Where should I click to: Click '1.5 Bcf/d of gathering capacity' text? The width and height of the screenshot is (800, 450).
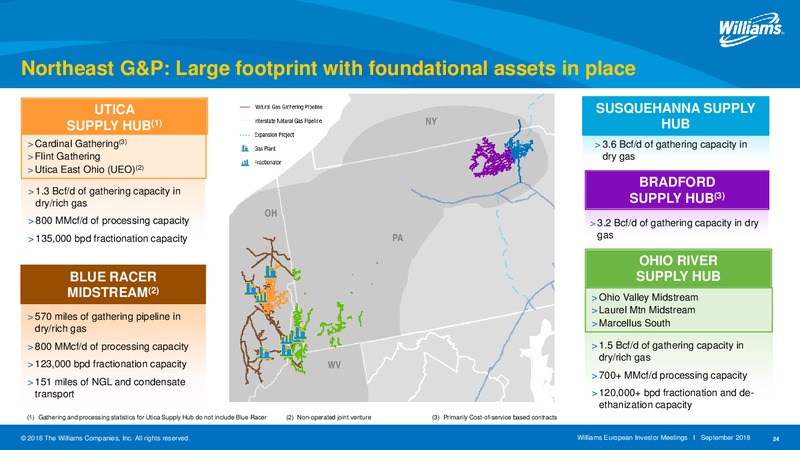point(667,352)
